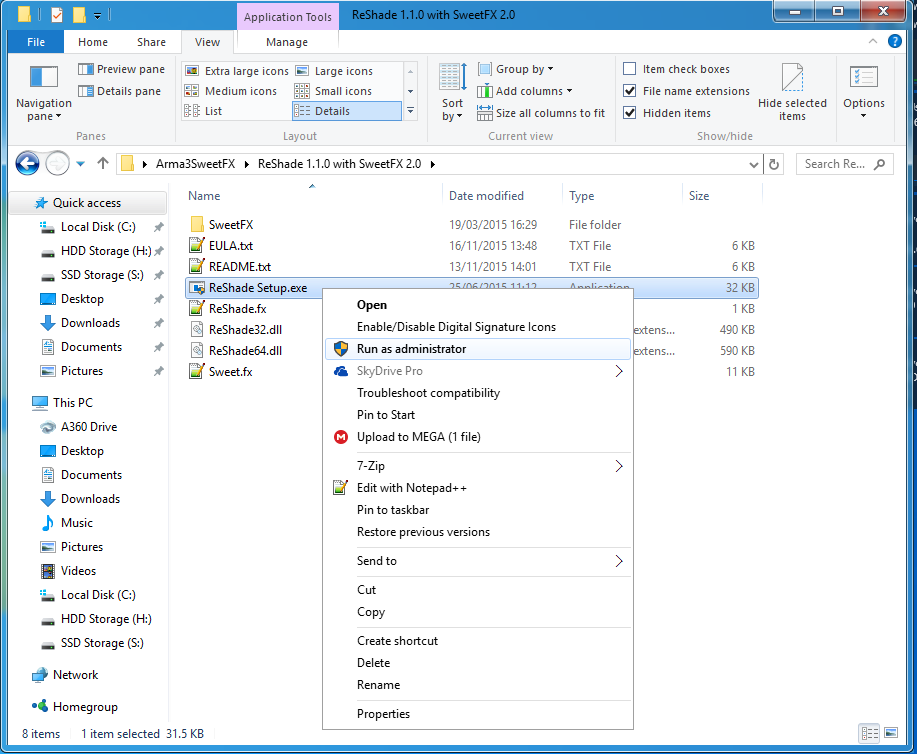Expand the layout gallery more arrow
The image size is (917, 754).
click(x=411, y=111)
